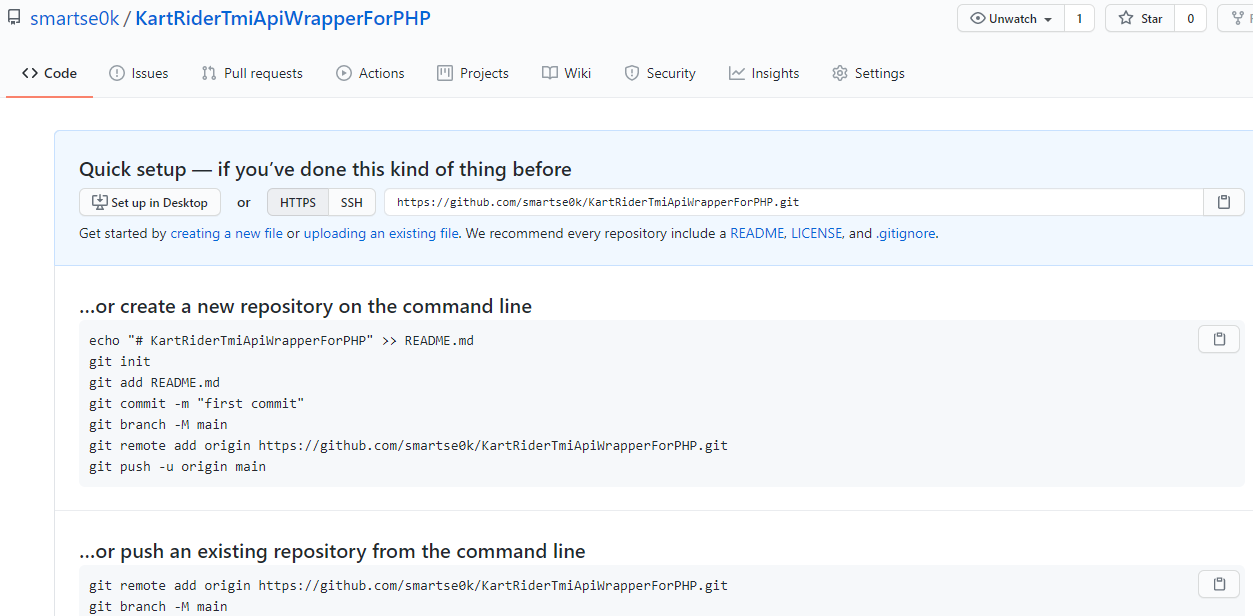The image size is (1253, 616).
Task: Open the Actions tab
Action: pyautogui.click(x=370, y=73)
